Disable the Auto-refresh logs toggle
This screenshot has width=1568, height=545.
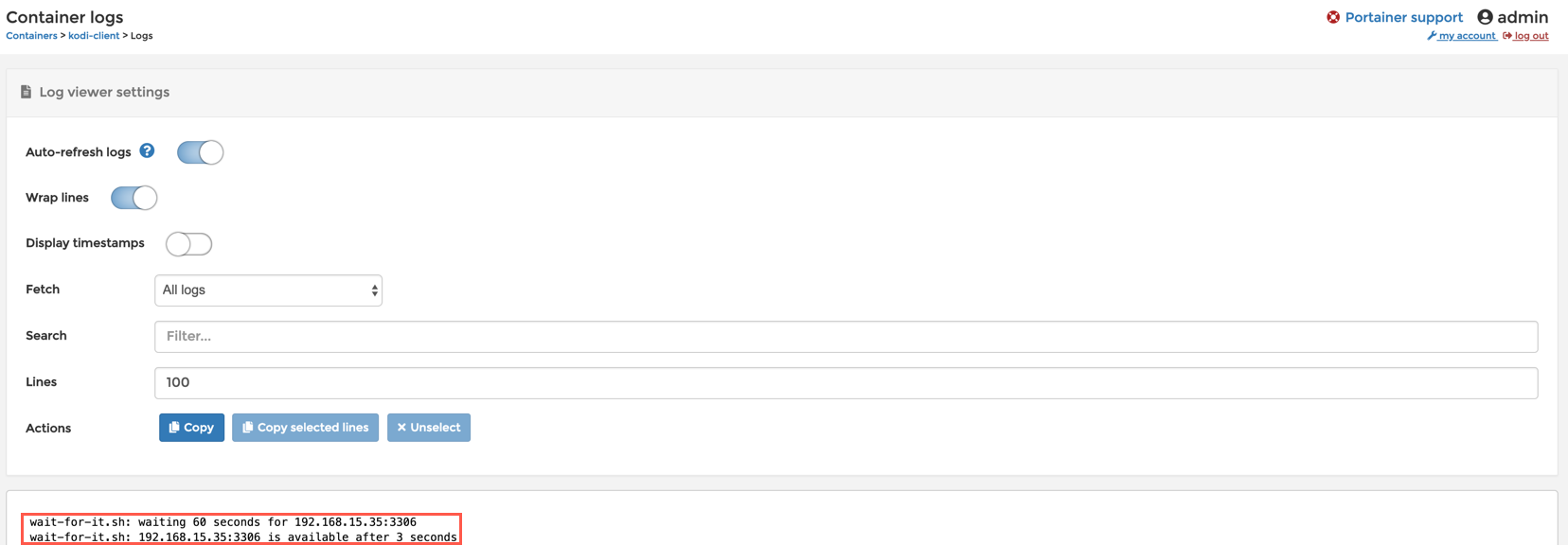click(x=200, y=152)
